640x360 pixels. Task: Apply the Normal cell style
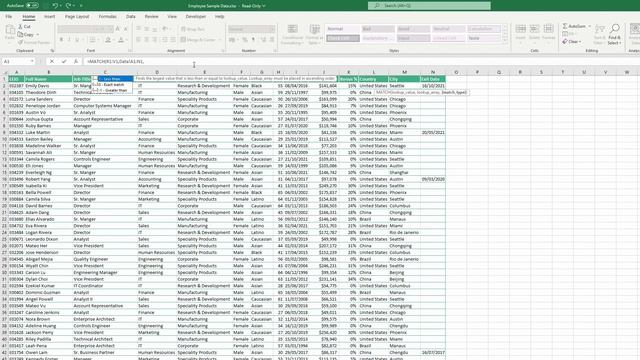point(342,29)
